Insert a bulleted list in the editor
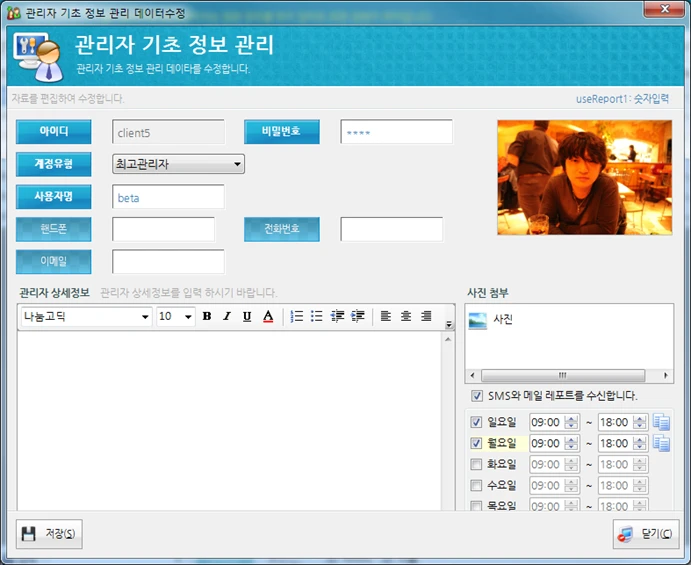The height and width of the screenshot is (565, 691). 316,316
